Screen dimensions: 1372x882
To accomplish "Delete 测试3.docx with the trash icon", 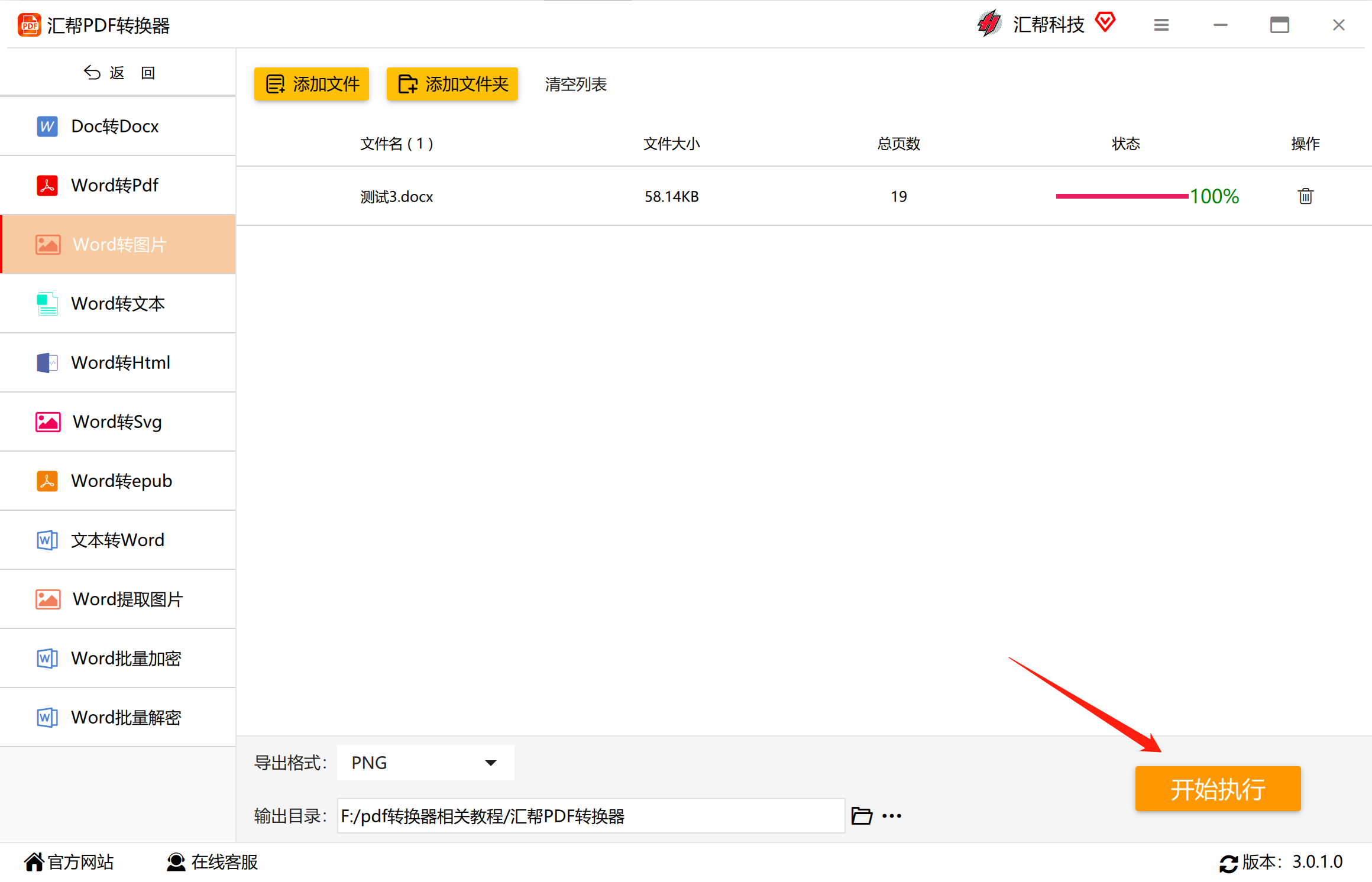I will [x=1306, y=196].
